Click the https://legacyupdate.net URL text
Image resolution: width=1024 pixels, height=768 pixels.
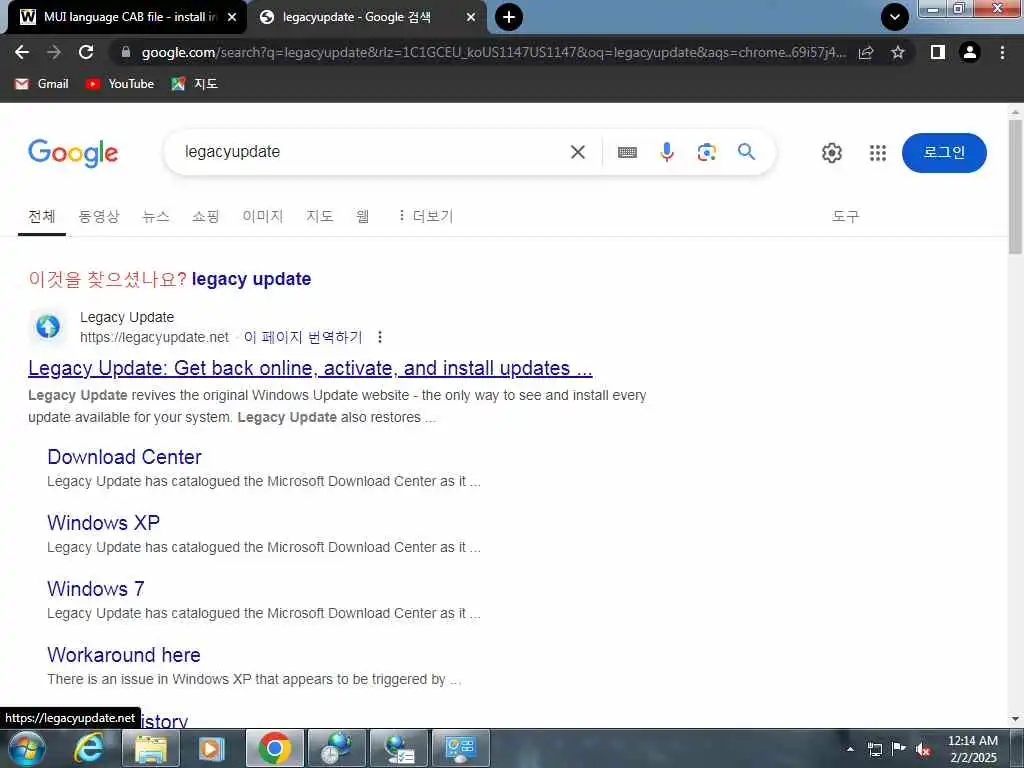pos(154,337)
